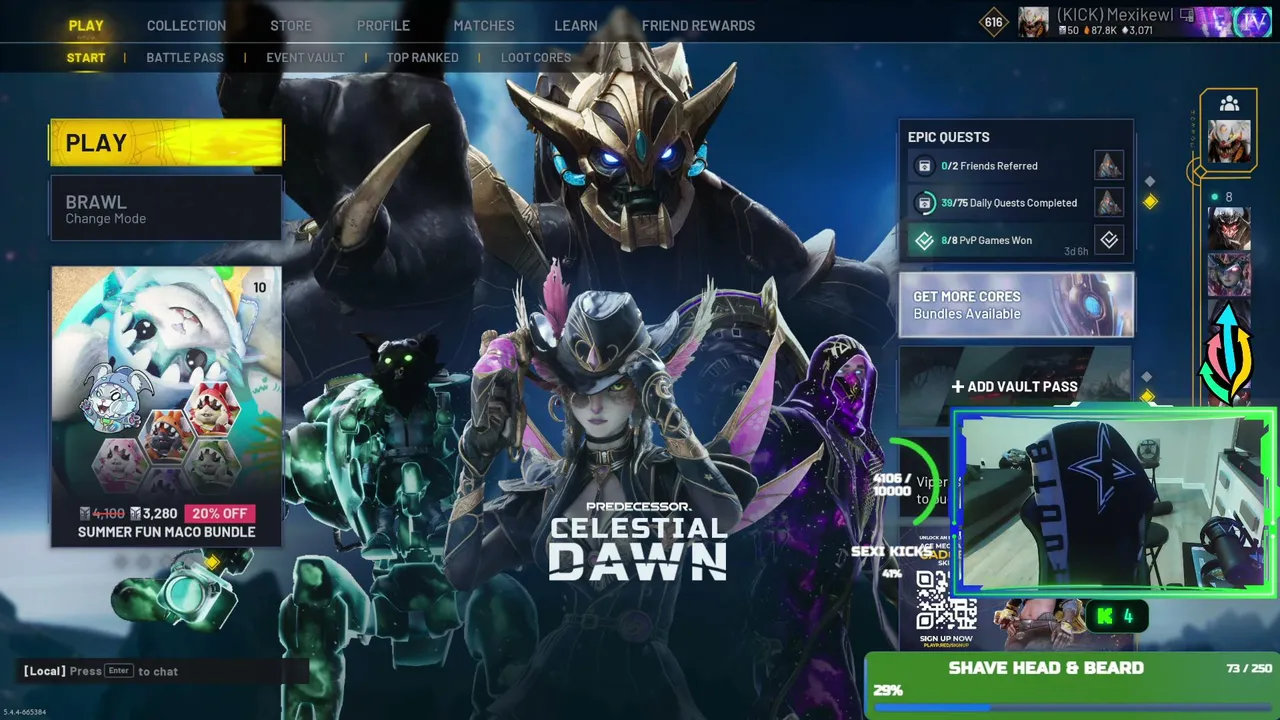Click the 20% OFF discount badge
Screen dimensions: 1280x720
pos(220,513)
